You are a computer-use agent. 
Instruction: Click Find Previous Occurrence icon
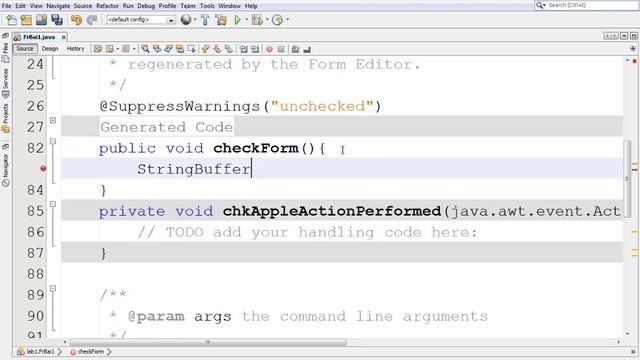(x=157, y=49)
